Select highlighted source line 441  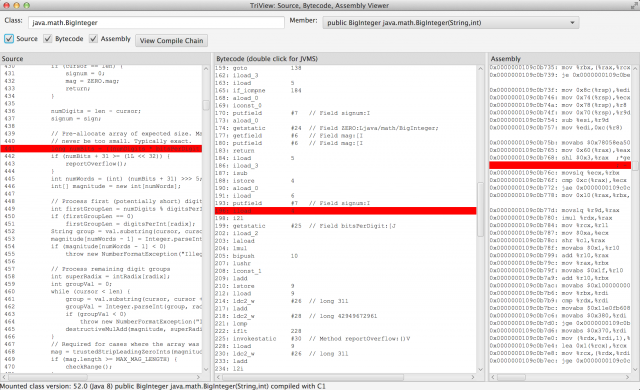point(101,148)
